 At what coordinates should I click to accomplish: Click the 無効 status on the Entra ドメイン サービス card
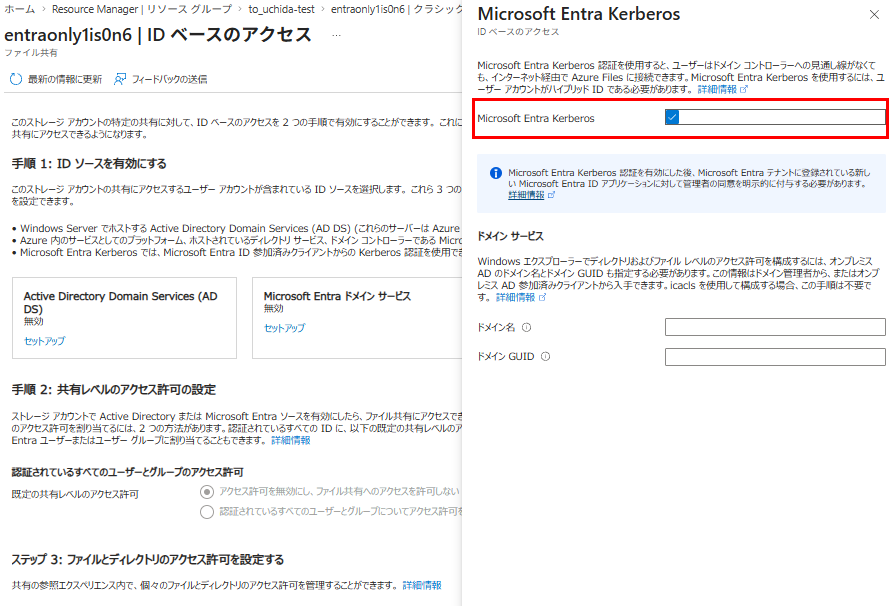(x=274, y=309)
